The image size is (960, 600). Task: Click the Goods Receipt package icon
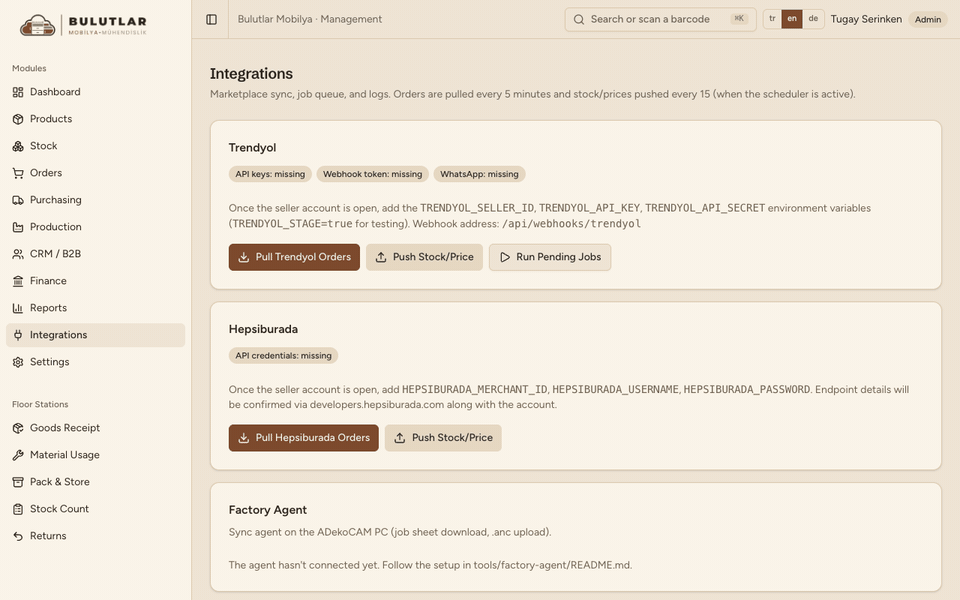pyautogui.click(x=18, y=428)
